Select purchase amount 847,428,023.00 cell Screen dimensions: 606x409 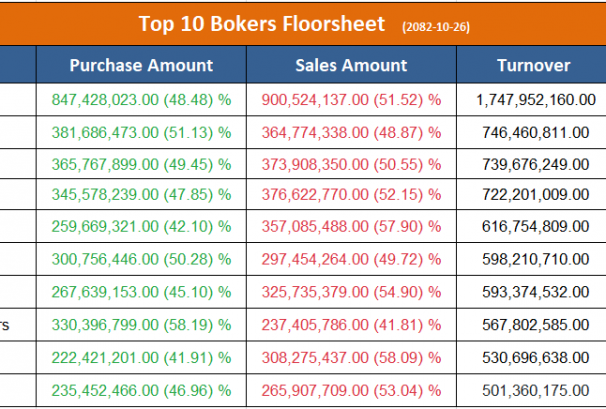(141, 99)
